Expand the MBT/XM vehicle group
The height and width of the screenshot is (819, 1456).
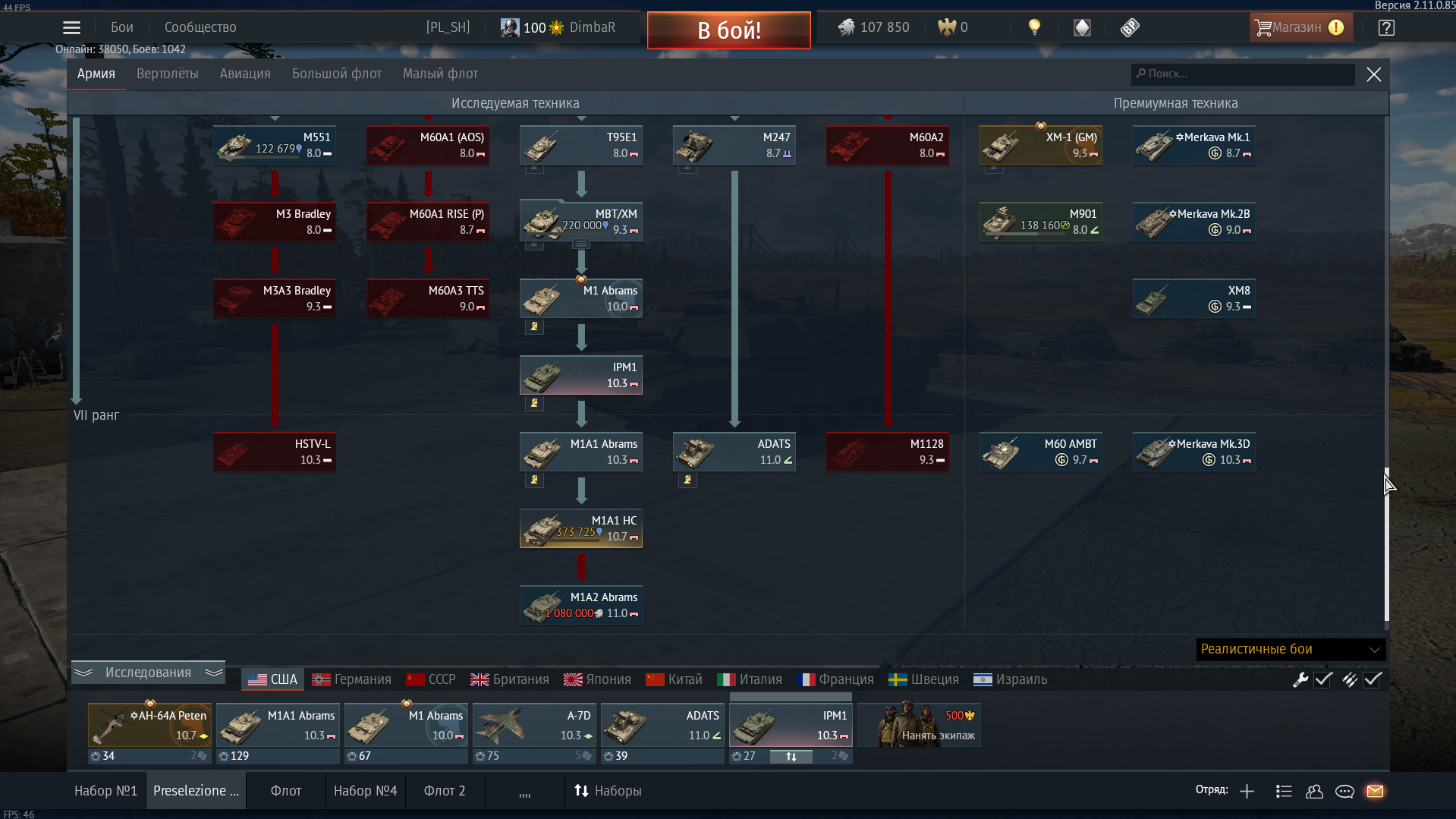tap(581, 244)
